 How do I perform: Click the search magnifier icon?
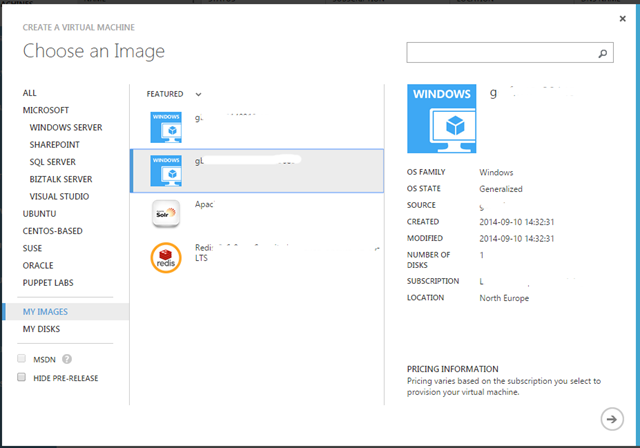click(x=602, y=53)
